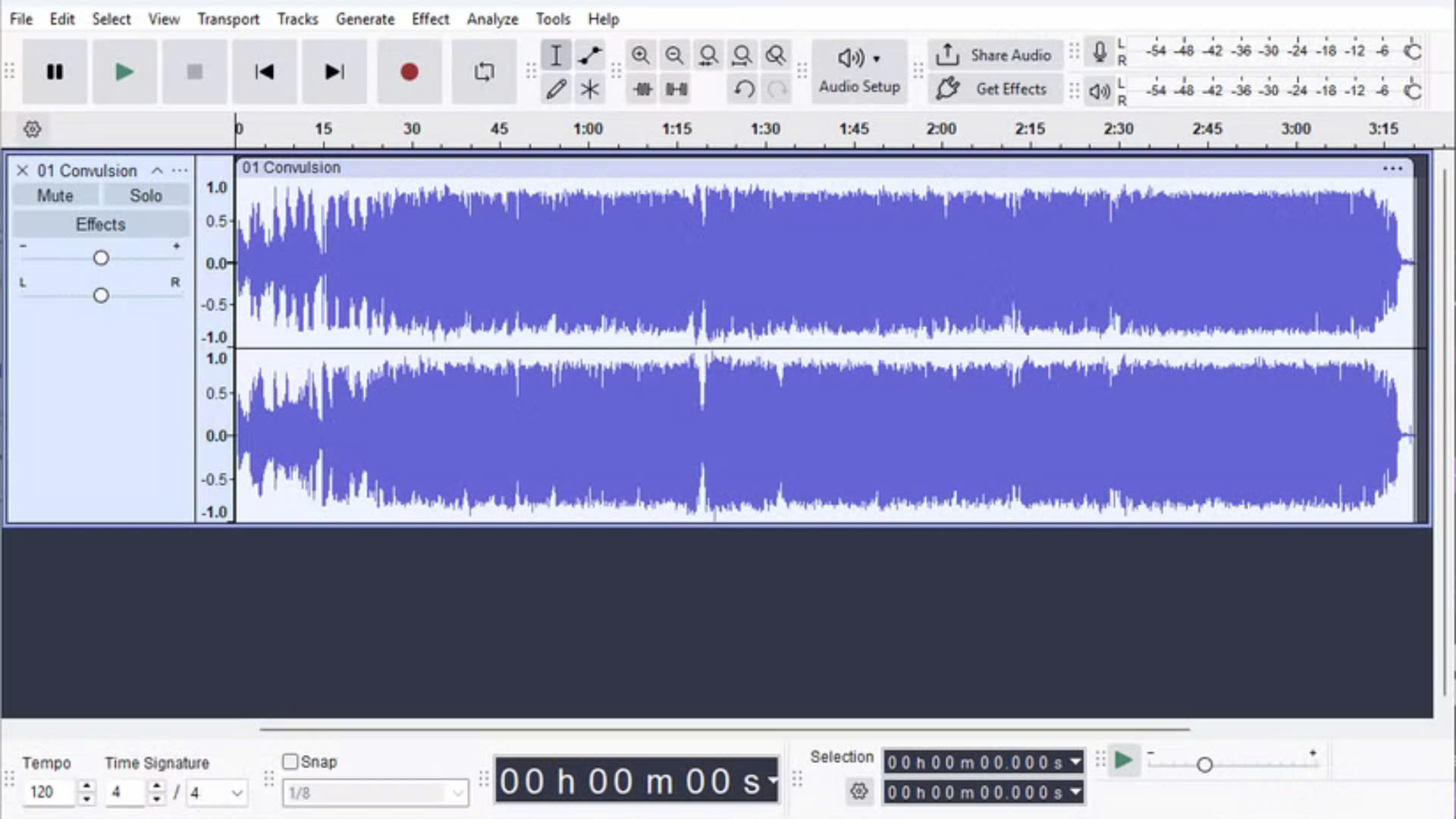This screenshot has height=819, width=1456.
Task: Activate the Multi-tool asterisk icon
Action: click(x=589, y=89)
